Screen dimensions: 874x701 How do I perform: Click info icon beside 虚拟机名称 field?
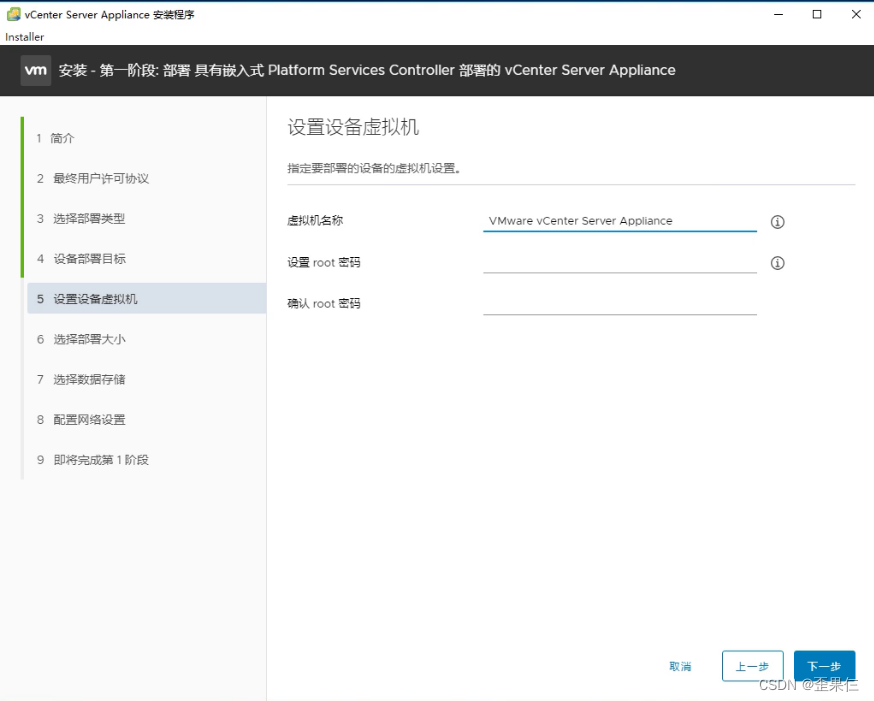click(x=777, y=222)
